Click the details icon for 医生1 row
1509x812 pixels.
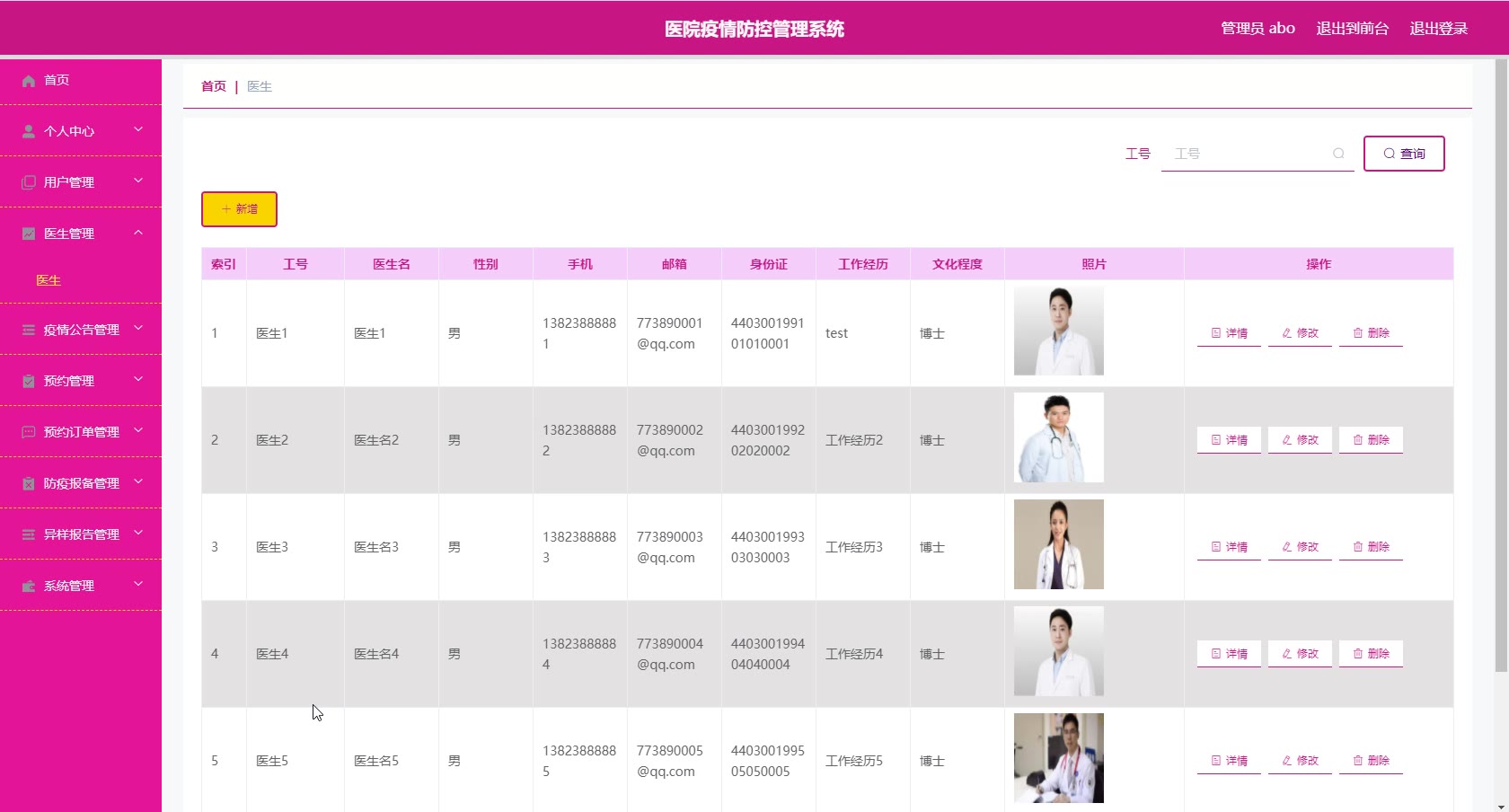[1216, 333]
